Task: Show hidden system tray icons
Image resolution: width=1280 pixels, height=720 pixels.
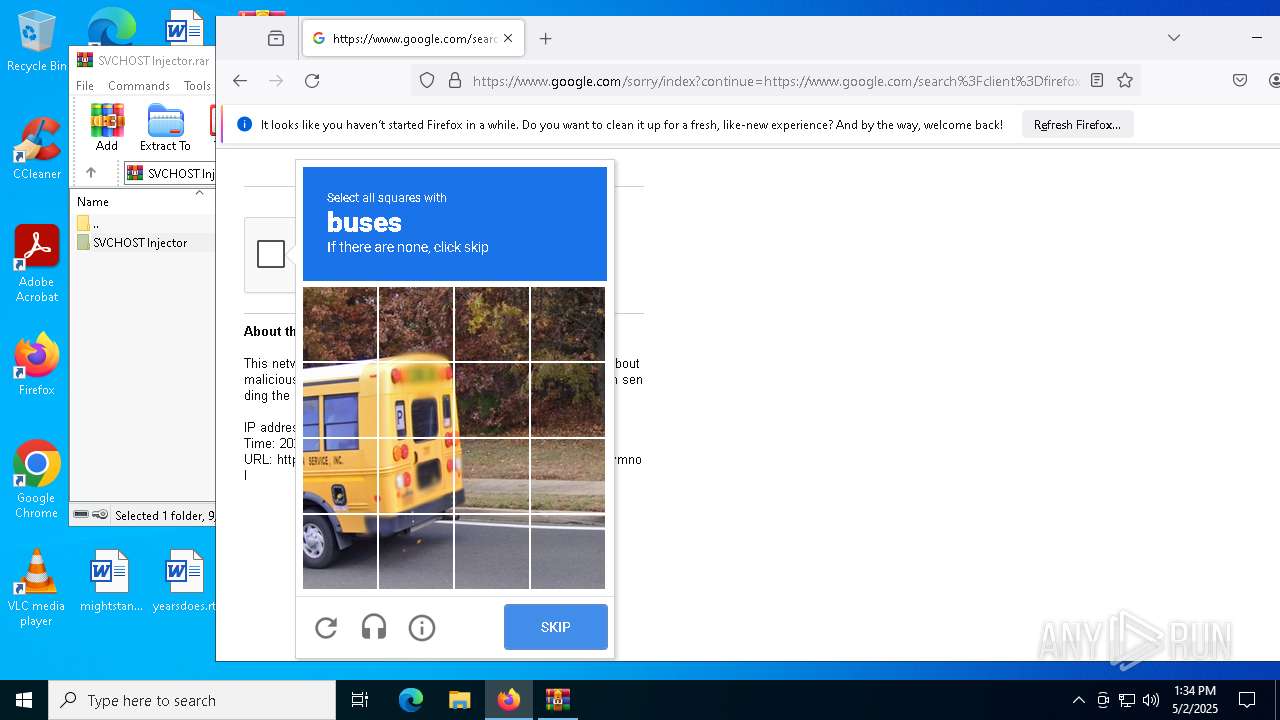Action: coord(1078,700)
